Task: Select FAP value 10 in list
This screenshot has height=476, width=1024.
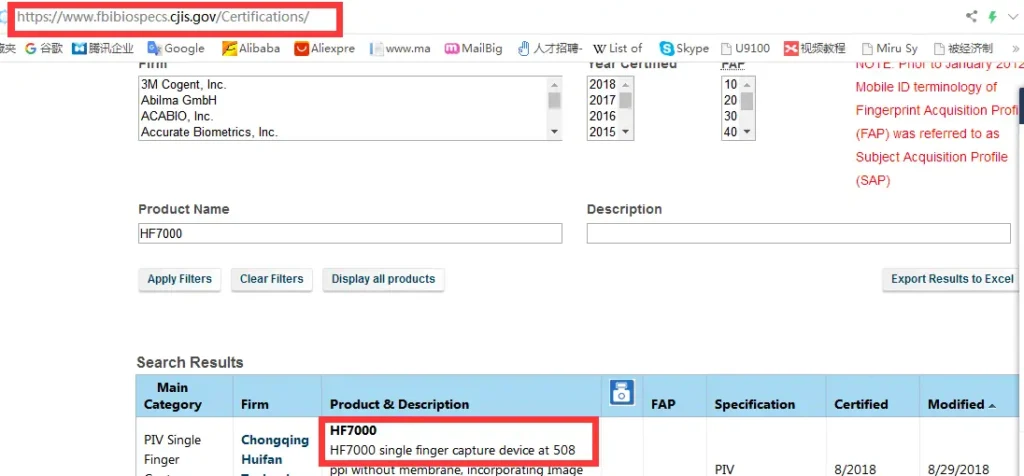Action: click(x=730, y=85)
